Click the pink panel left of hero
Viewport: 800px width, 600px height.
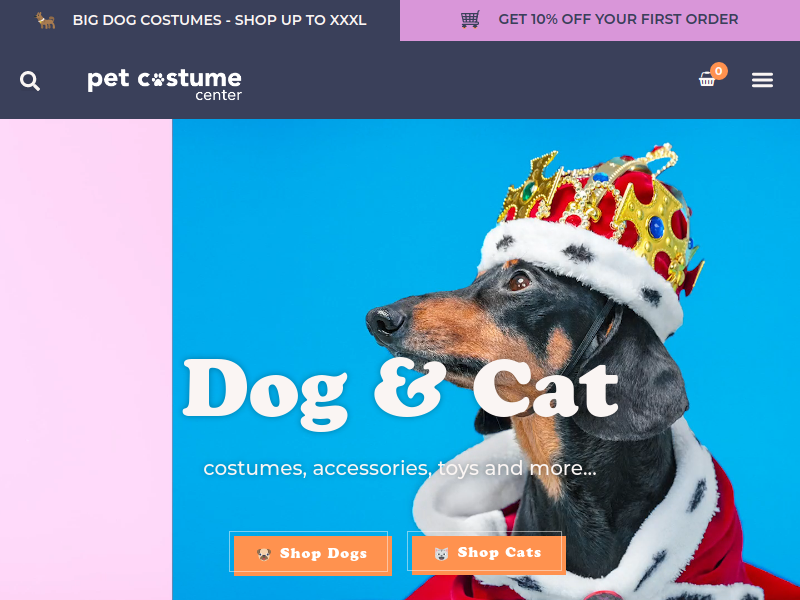[86, 359]
